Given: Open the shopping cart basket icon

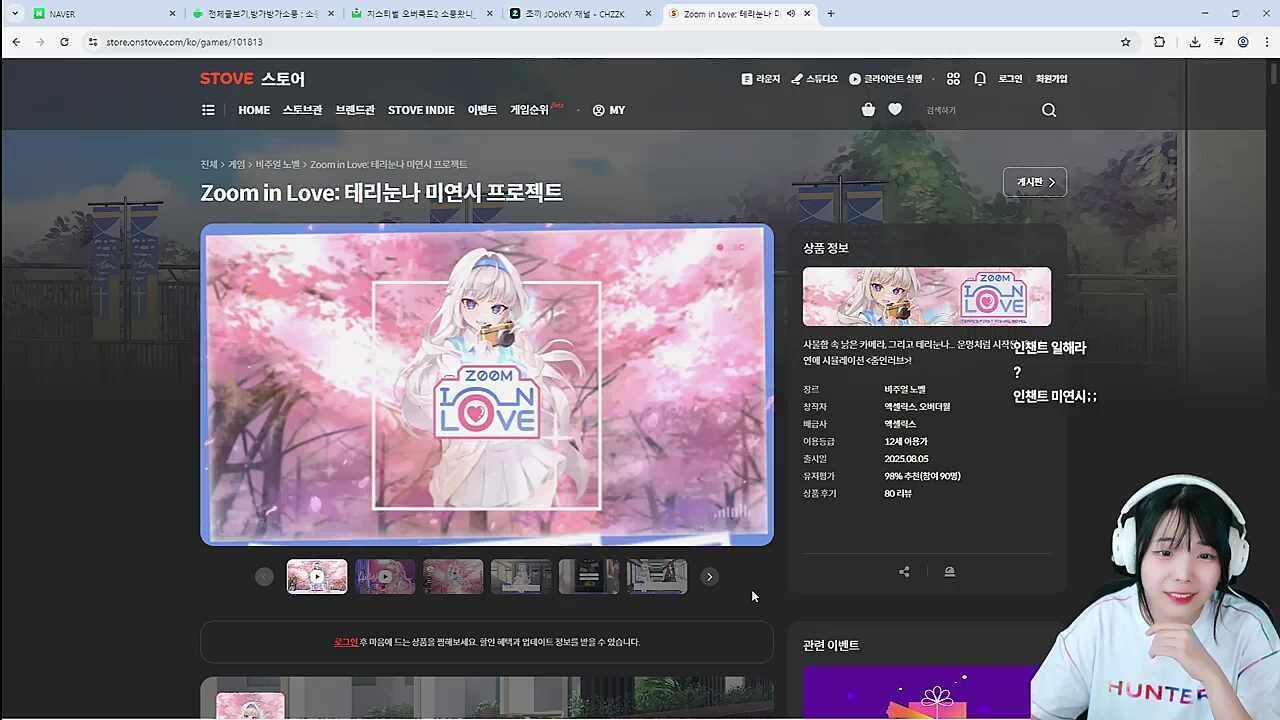Looking at the screenshot, I should tap(868, 110).
